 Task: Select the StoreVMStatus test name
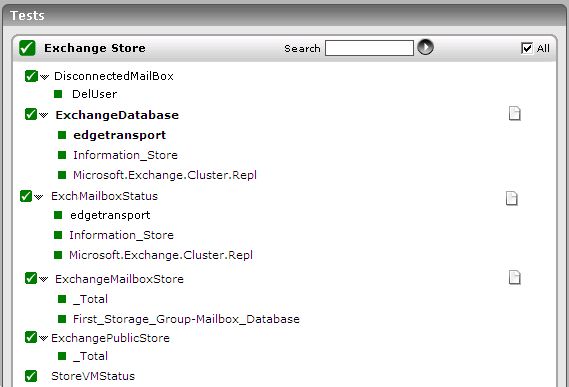pyautogui.click(x=93, y=376)
